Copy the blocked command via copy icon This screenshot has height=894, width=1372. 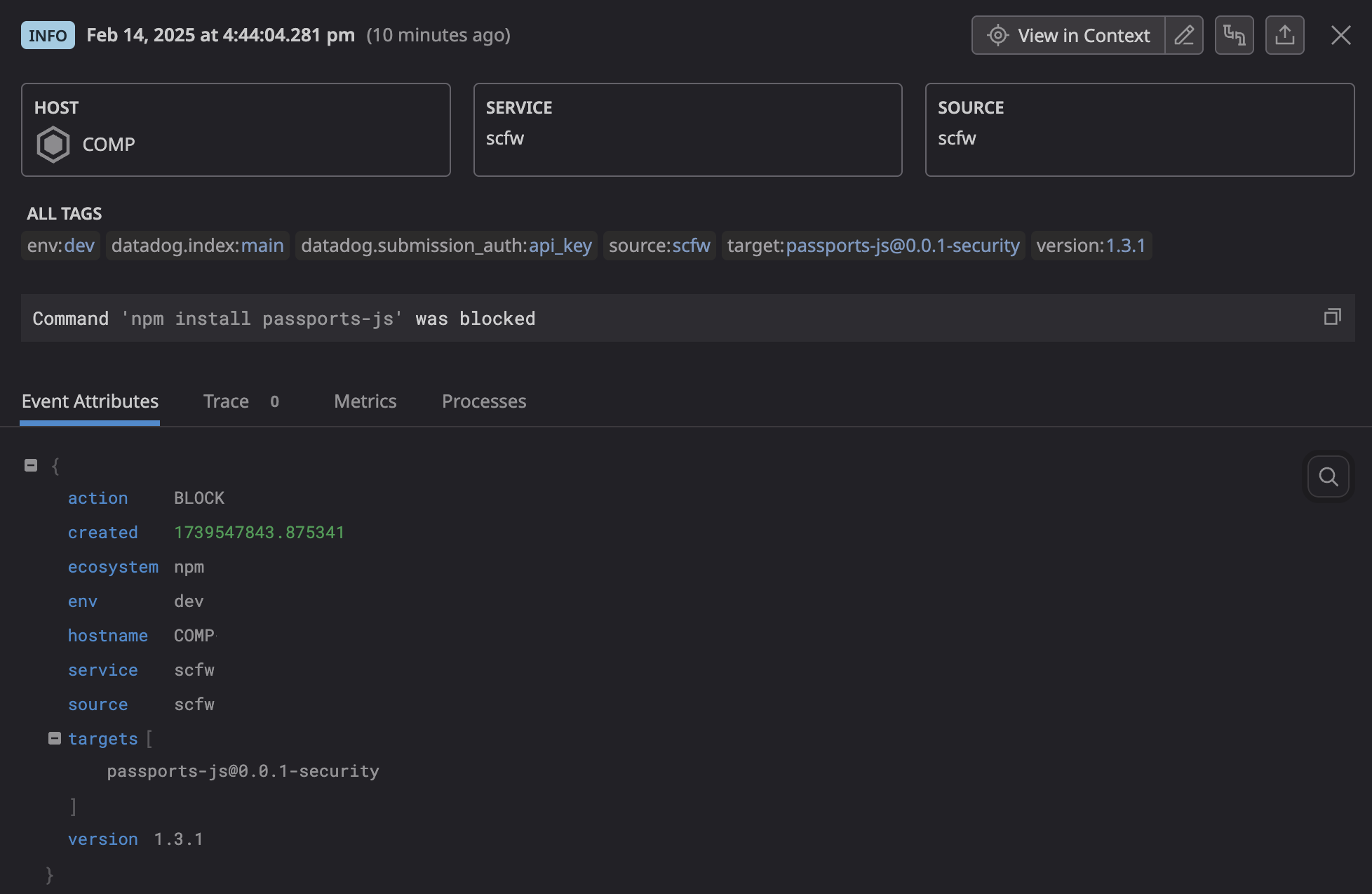1332,318
